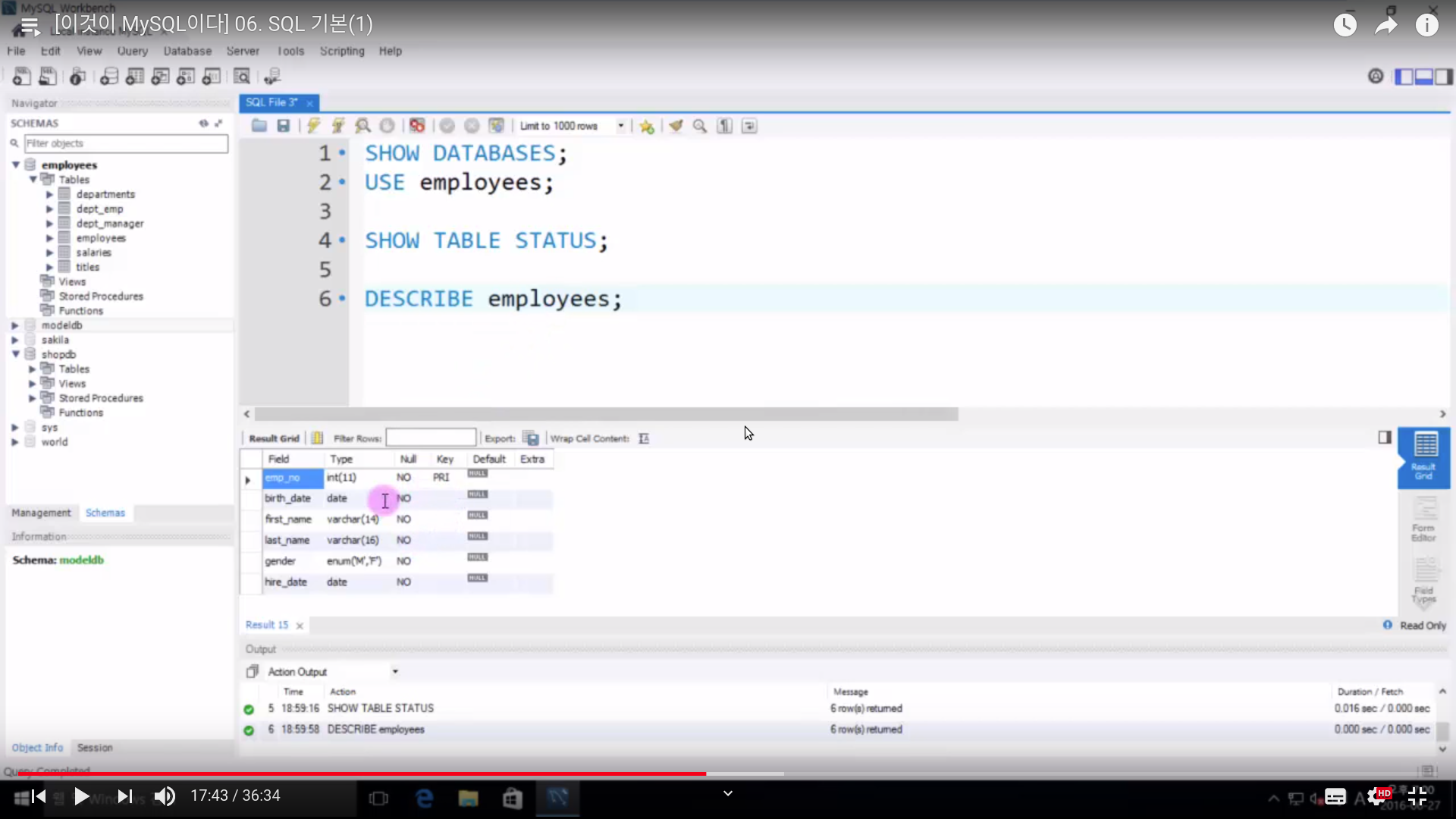Screen dimensions: 1456x819
Task: Toggle the bottom output panel button
Action: pos(1423,77)
